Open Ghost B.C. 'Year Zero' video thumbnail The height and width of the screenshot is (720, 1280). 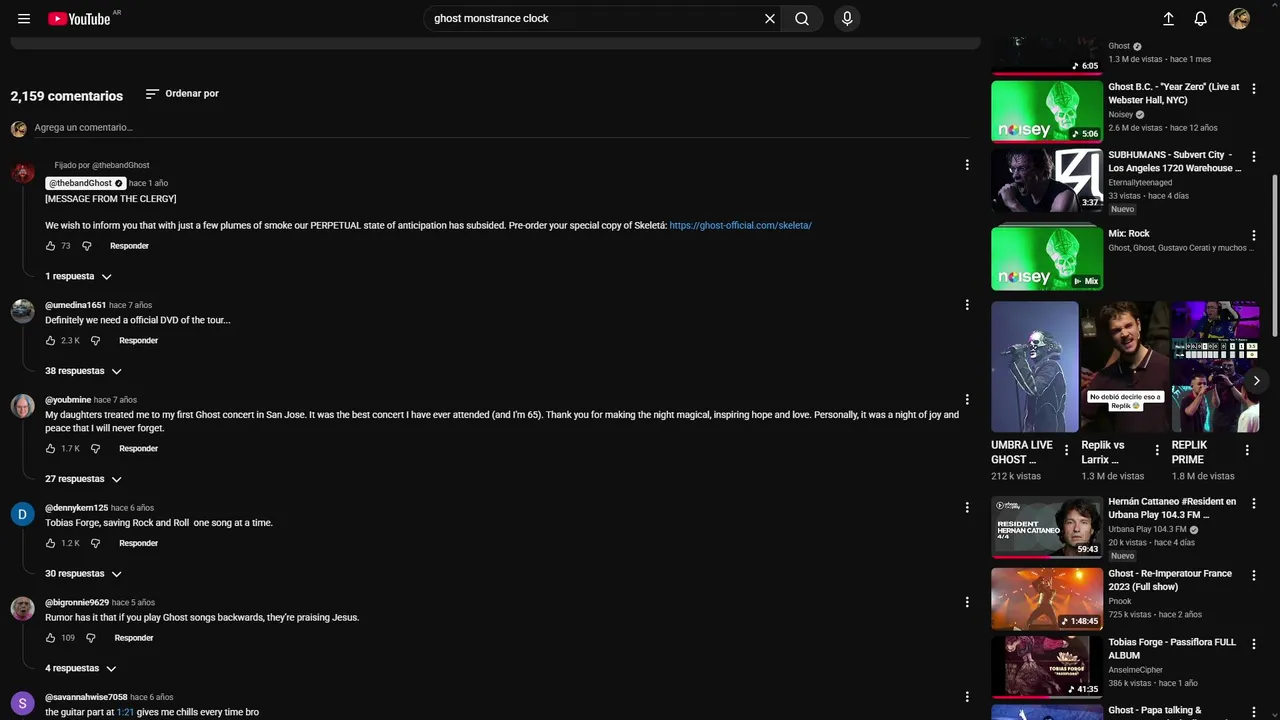point(1047,111)
